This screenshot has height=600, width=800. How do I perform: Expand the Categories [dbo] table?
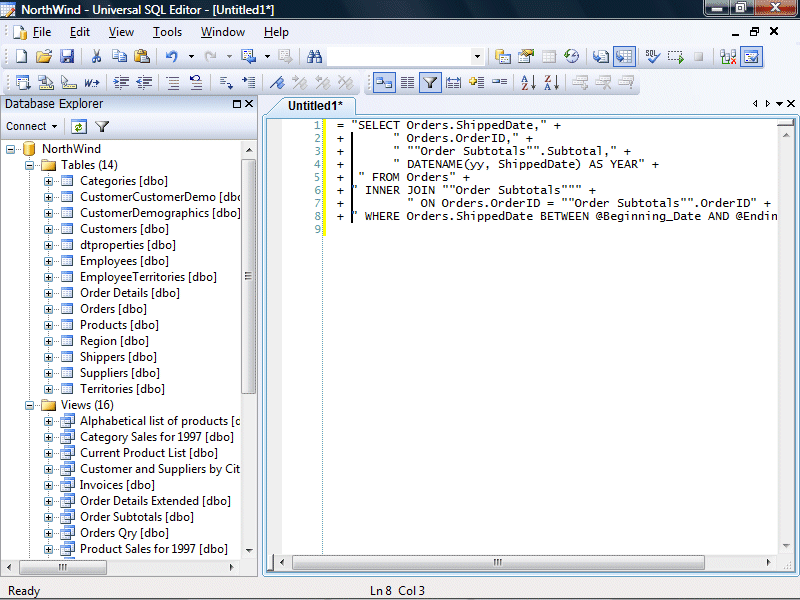pos(48,181)
